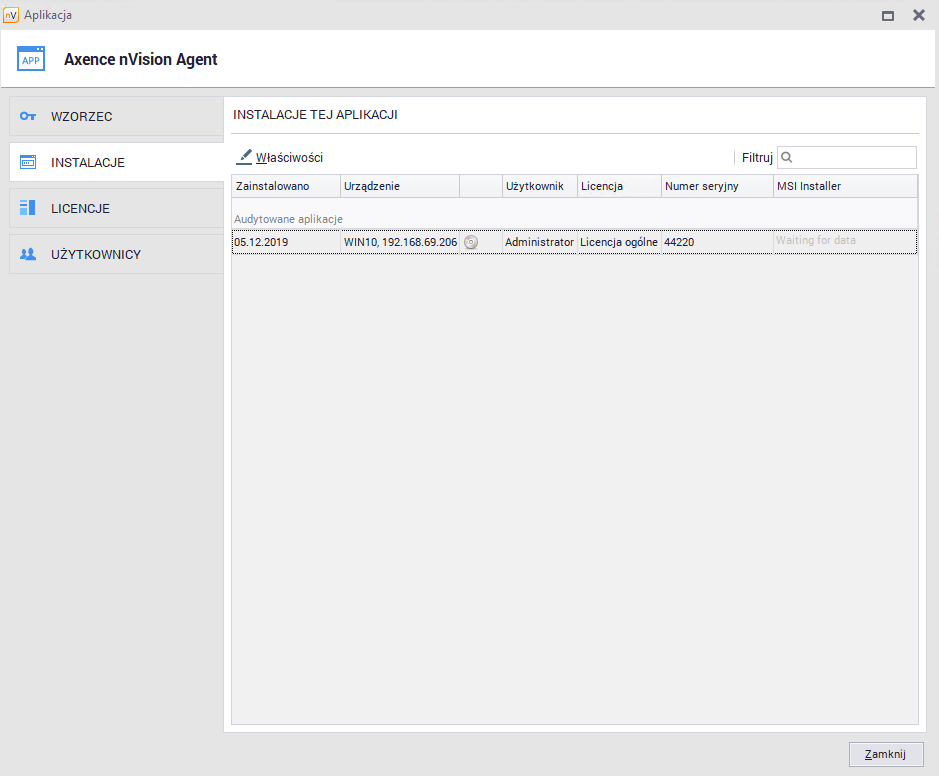This screenshot has width=939, height=776.
Task: Click the disc icon in the WIN10 row
Action: coord(471,242)
